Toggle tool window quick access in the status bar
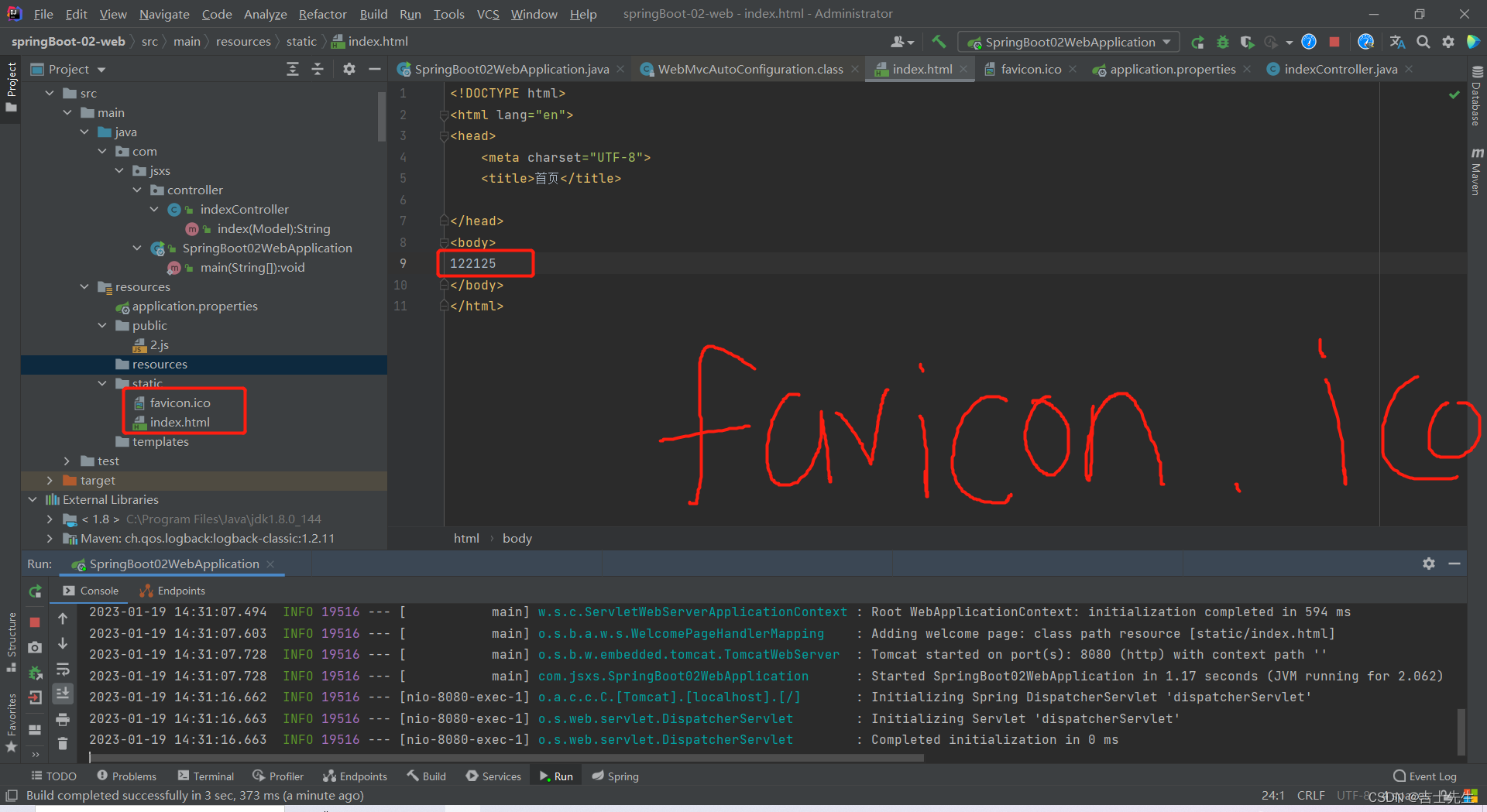1487x812 pixels. tap(12, 795)
